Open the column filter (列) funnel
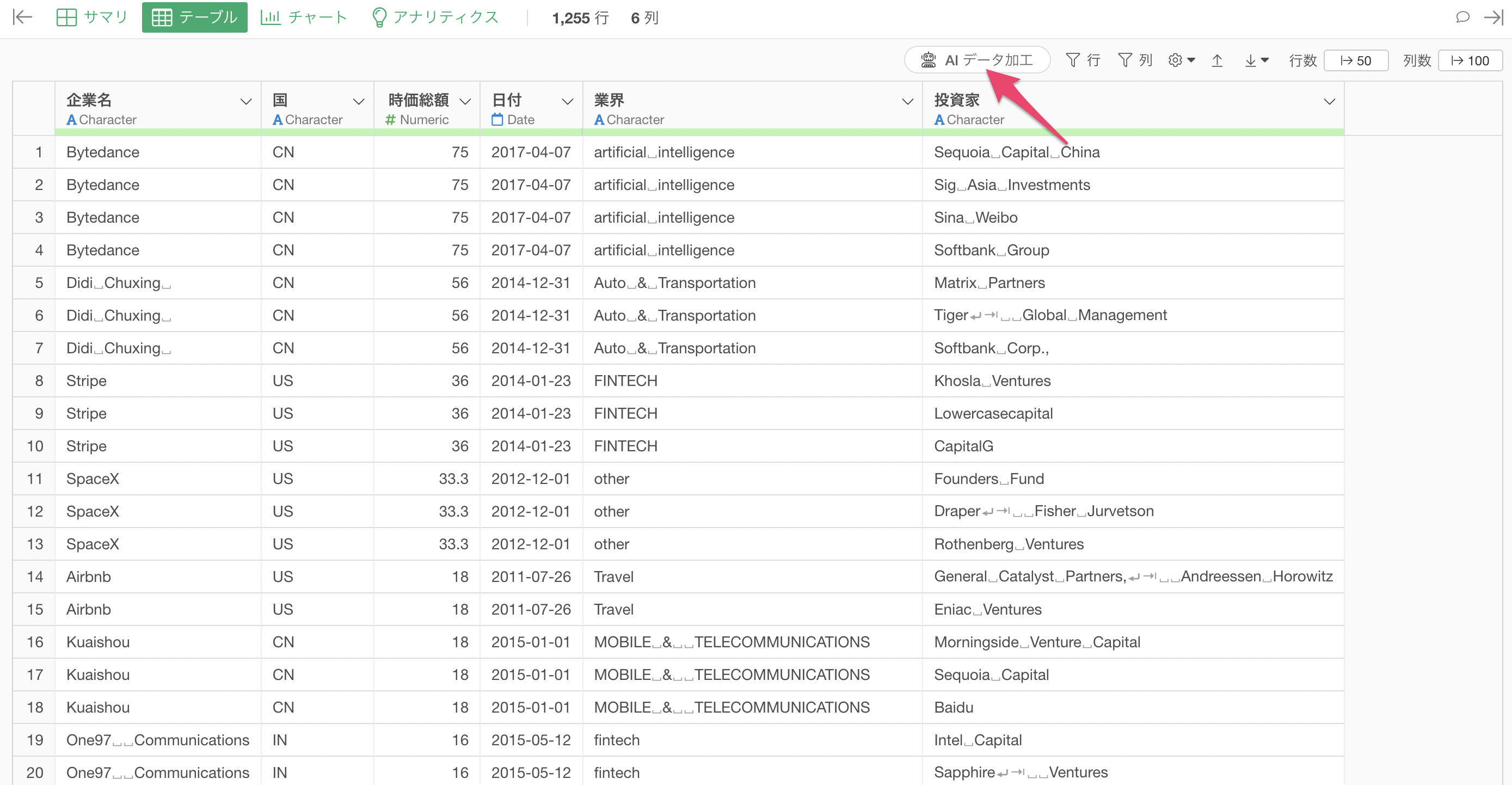The height and width of the screenshot is (785, 1512). tap(1135, 60)
